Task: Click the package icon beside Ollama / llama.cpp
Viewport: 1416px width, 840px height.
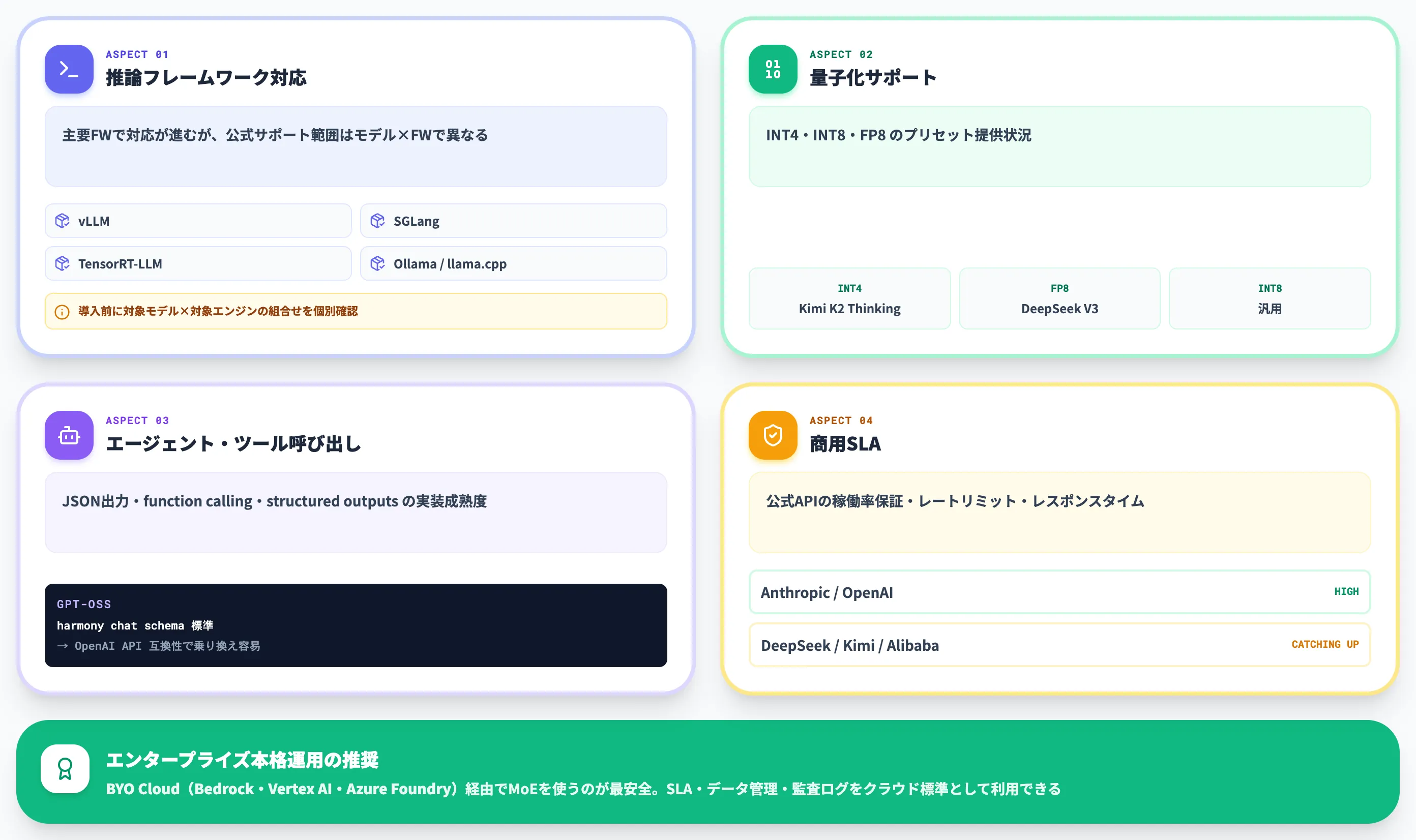Action: pos(377,264)
